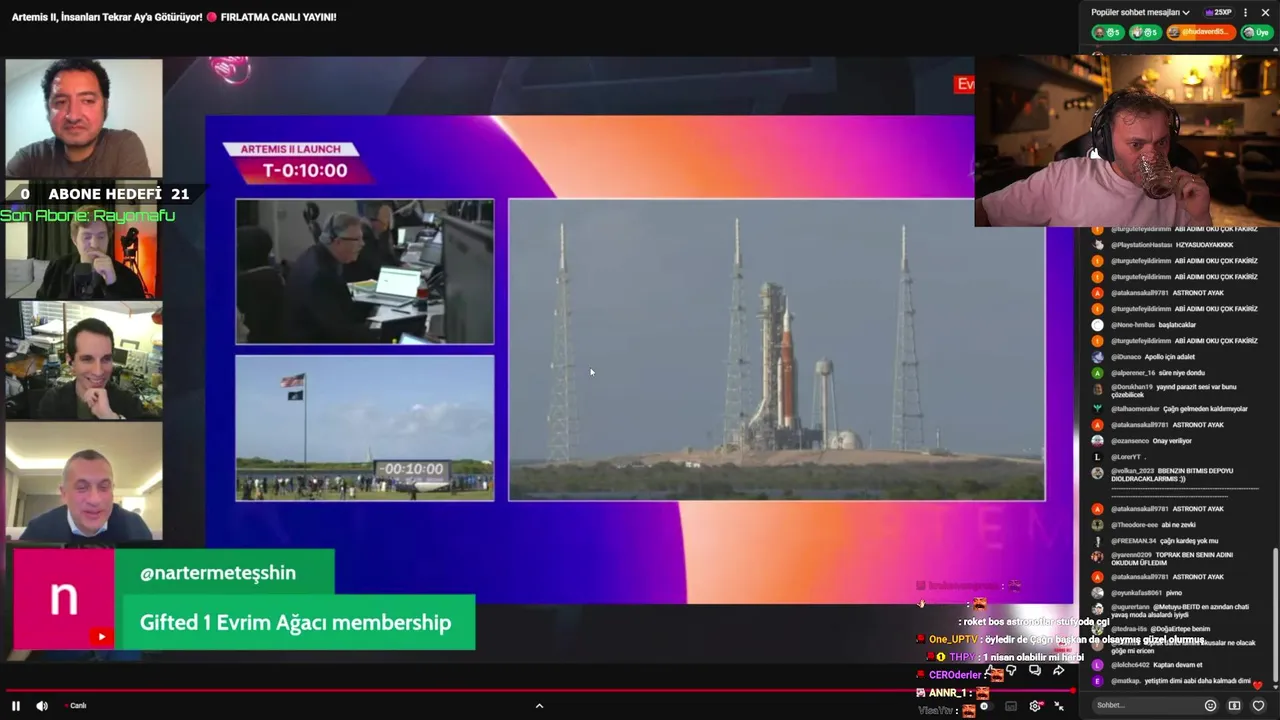Screen dimensions: 1280x720
Task: Exit full screen mode
Action: 1059,706
